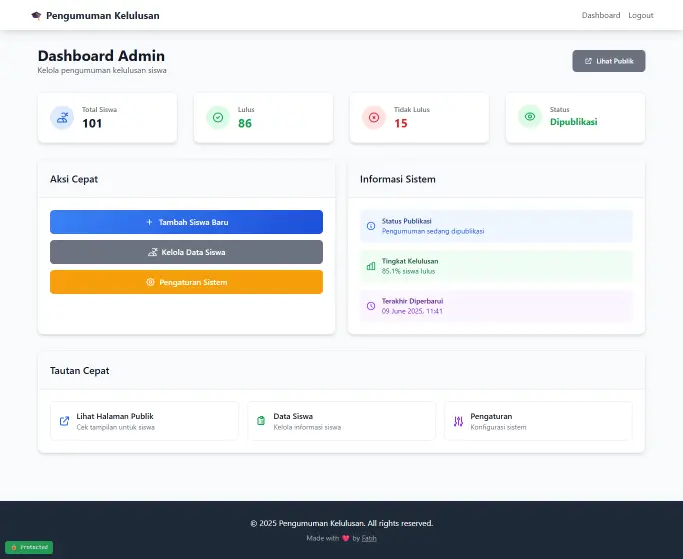Click the green Lulus checkmark icon

(x=218, y=118)
